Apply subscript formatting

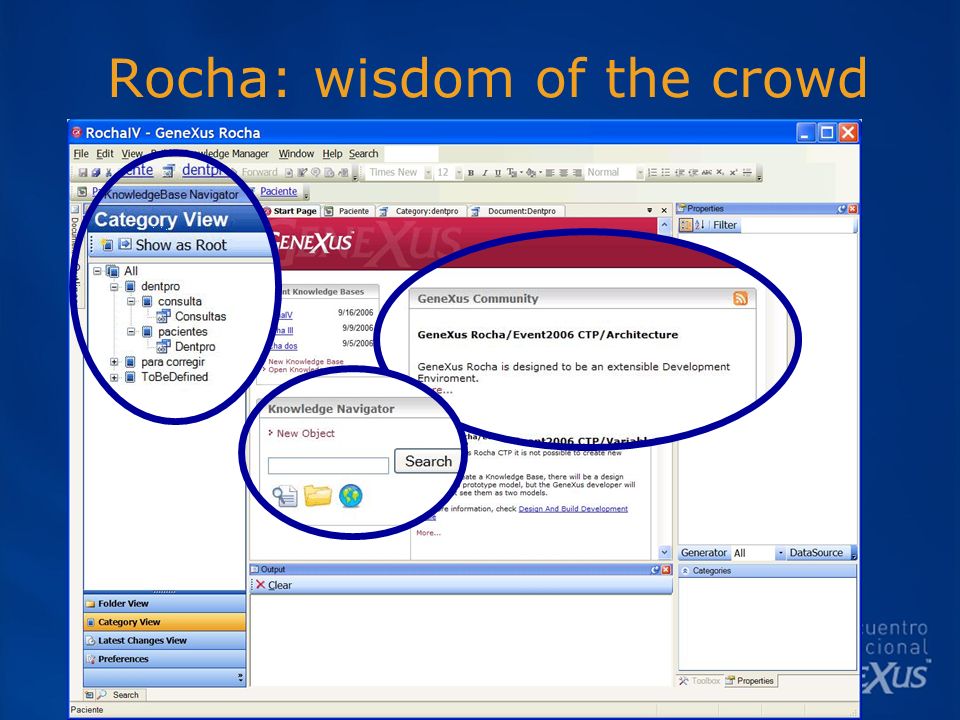tap(720, 173)
